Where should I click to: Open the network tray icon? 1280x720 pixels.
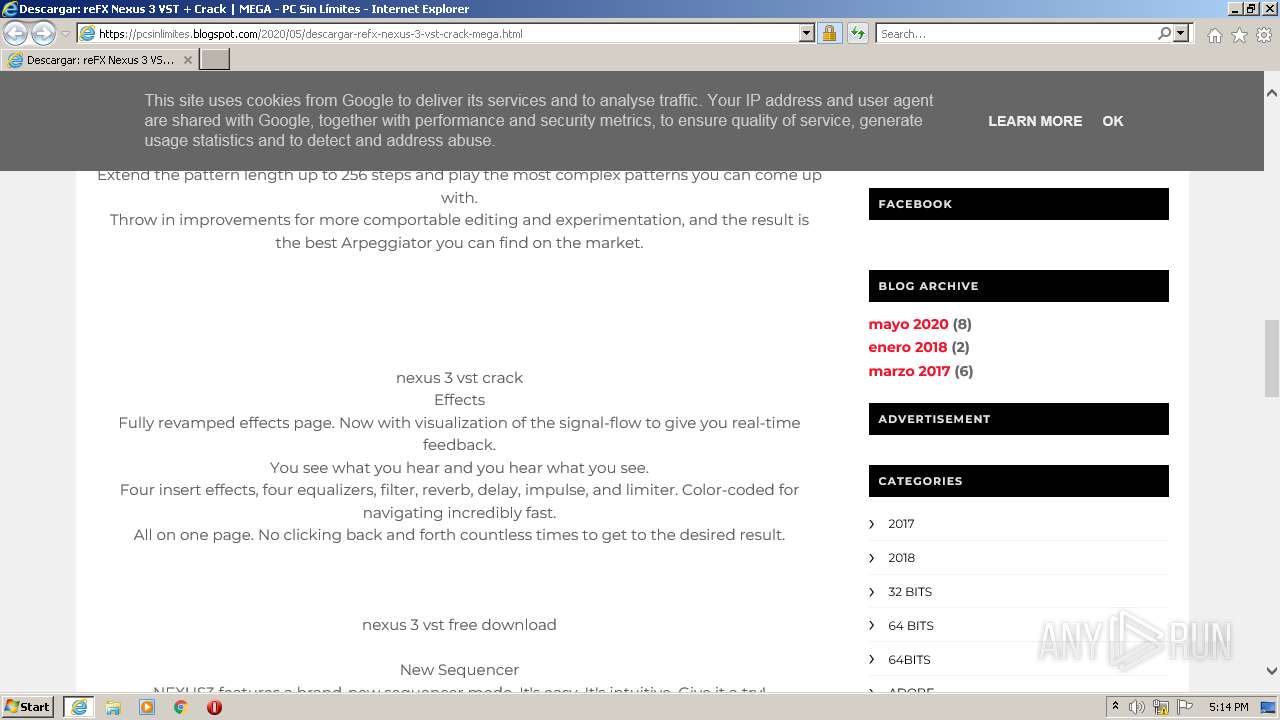pyautogui.click(x=1161, y=707)
